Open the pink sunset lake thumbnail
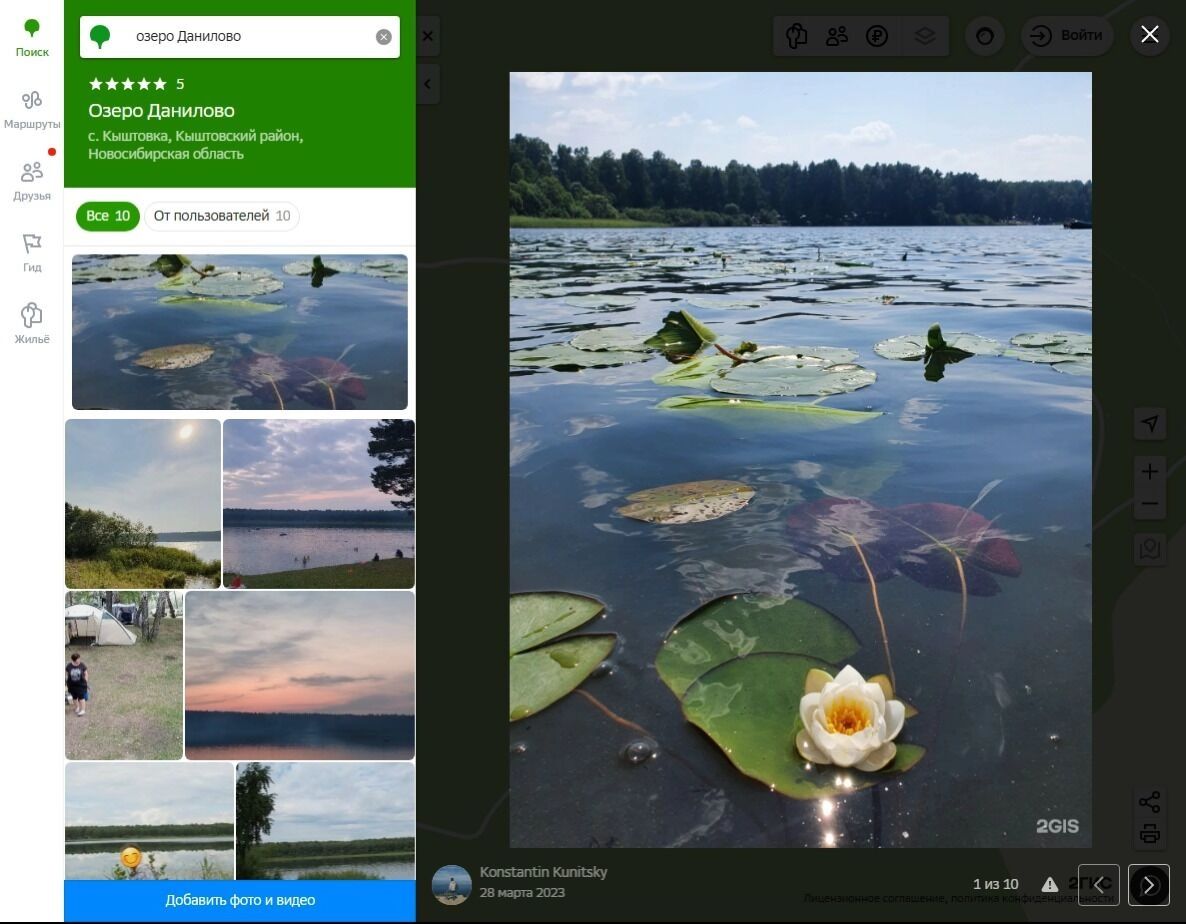The height and width of the screenshot is (924, 1186). [x=299, y=675]
